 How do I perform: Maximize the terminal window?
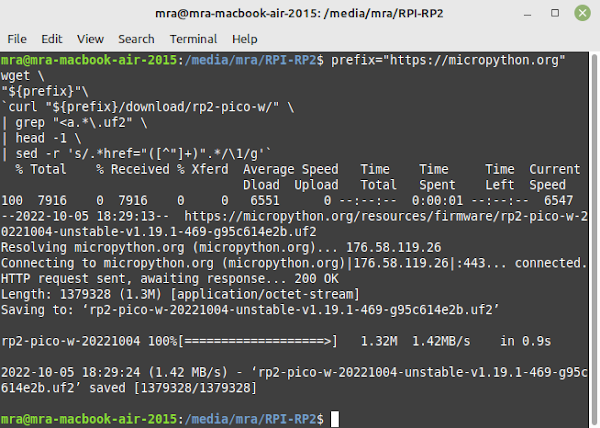(x=555, y=13)
